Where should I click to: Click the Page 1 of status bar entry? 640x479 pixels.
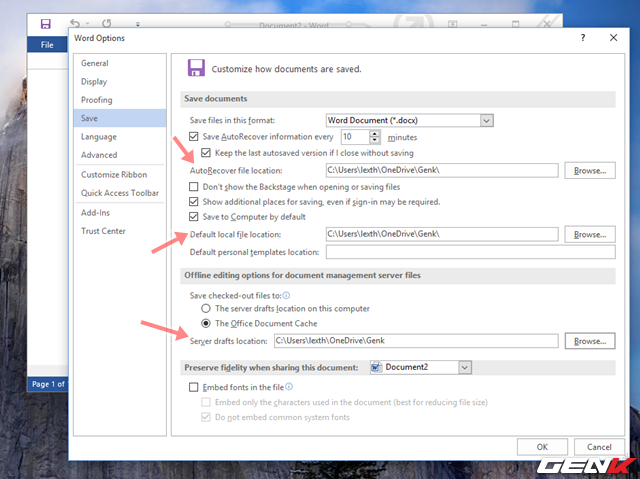tap(48, 384)
